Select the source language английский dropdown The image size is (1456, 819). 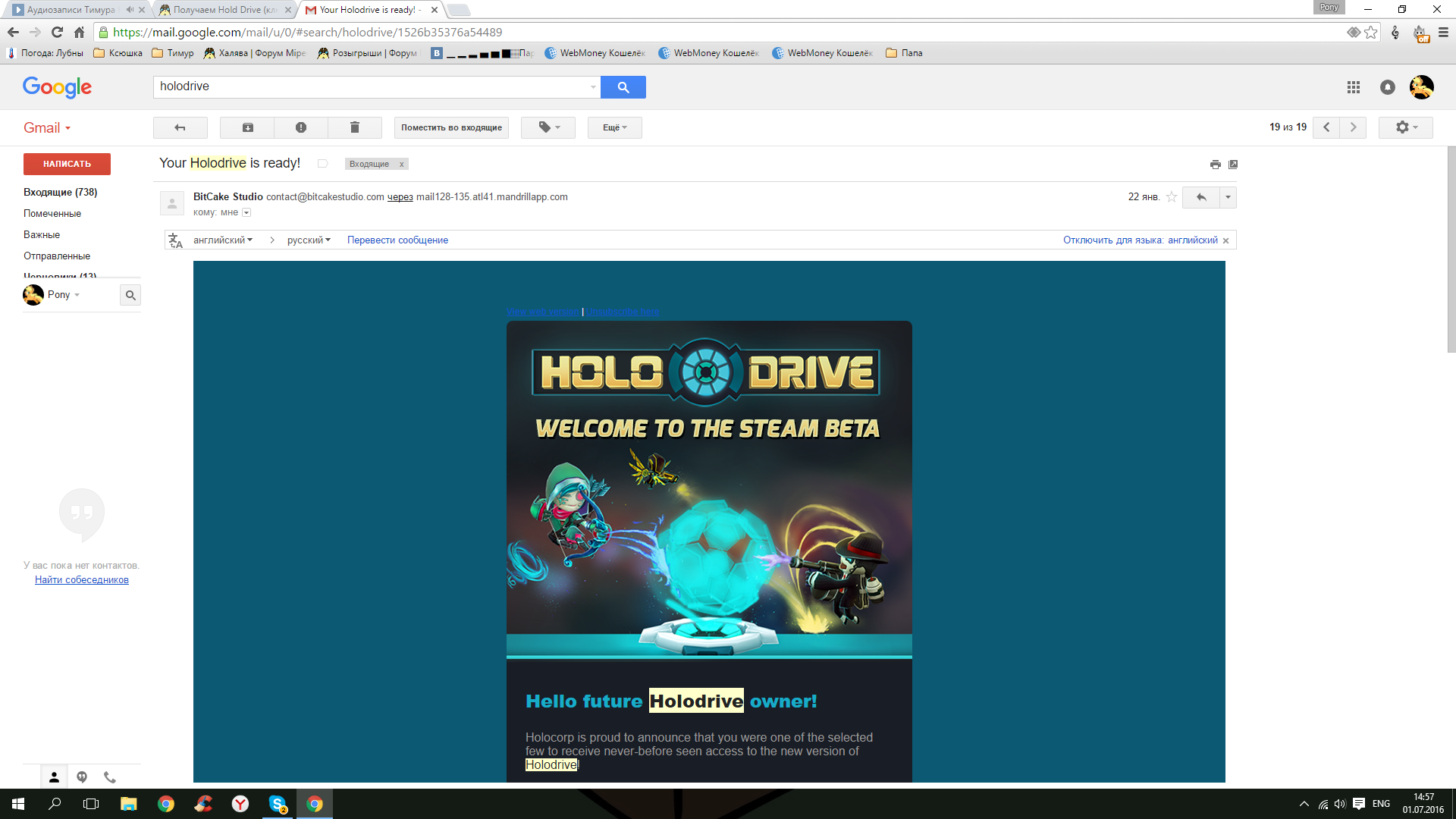point(223,240)
